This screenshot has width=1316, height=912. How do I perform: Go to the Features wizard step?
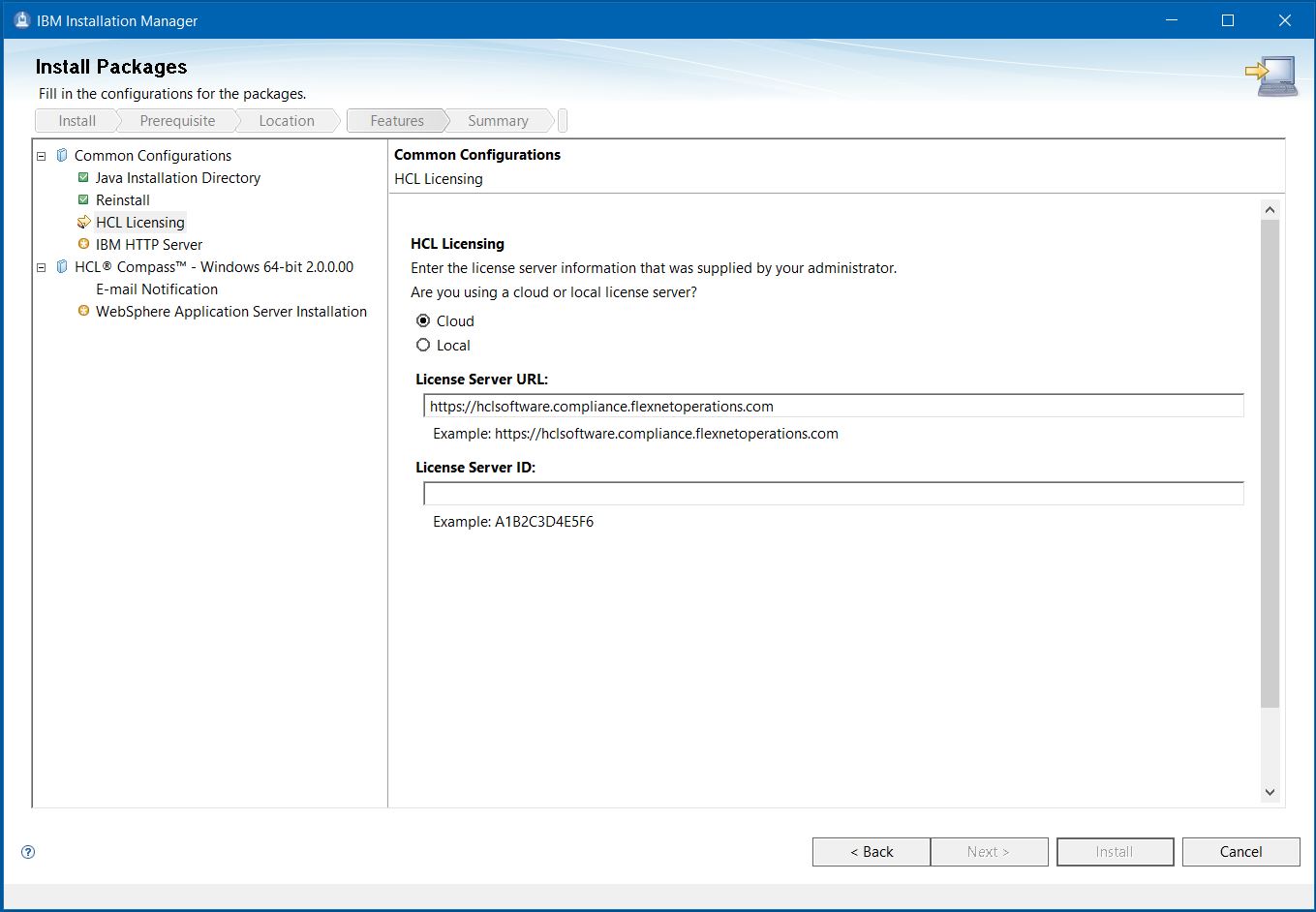(x=397, y=121)
